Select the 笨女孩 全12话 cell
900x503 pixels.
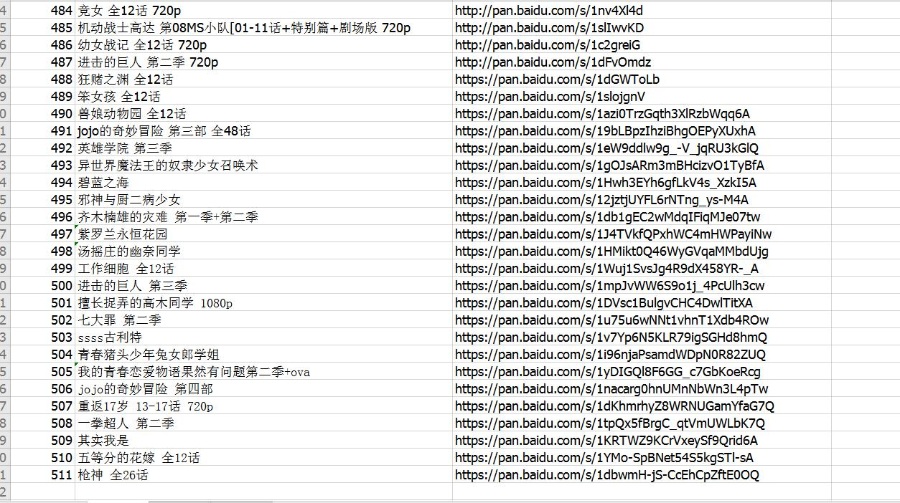(263, 96)
